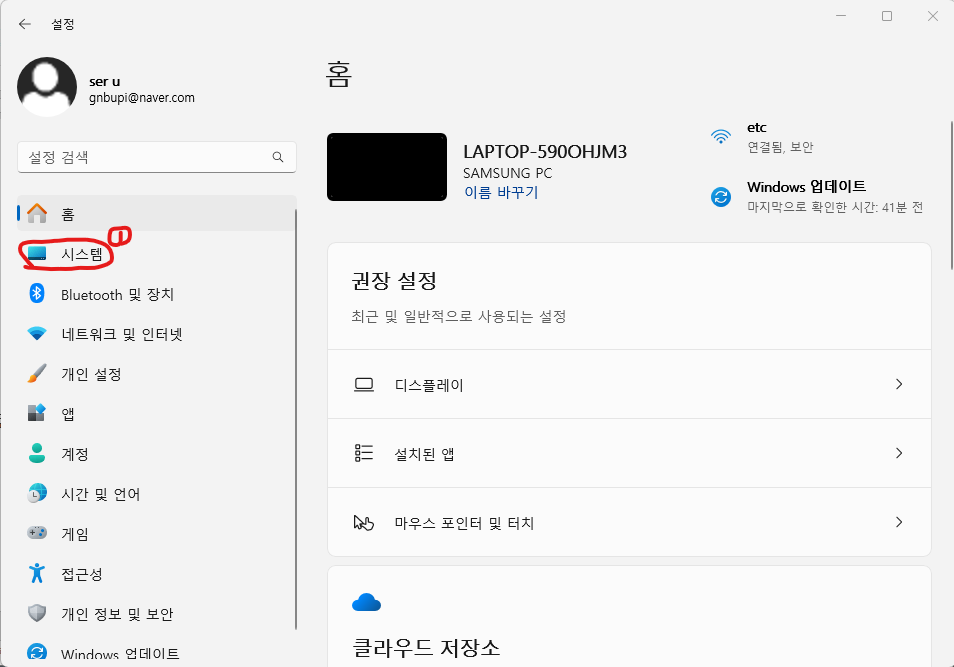Screen dimensions: 954x667
Task: Click the gnbupi@naver.com account email
Action: click(x=142, y=97)
